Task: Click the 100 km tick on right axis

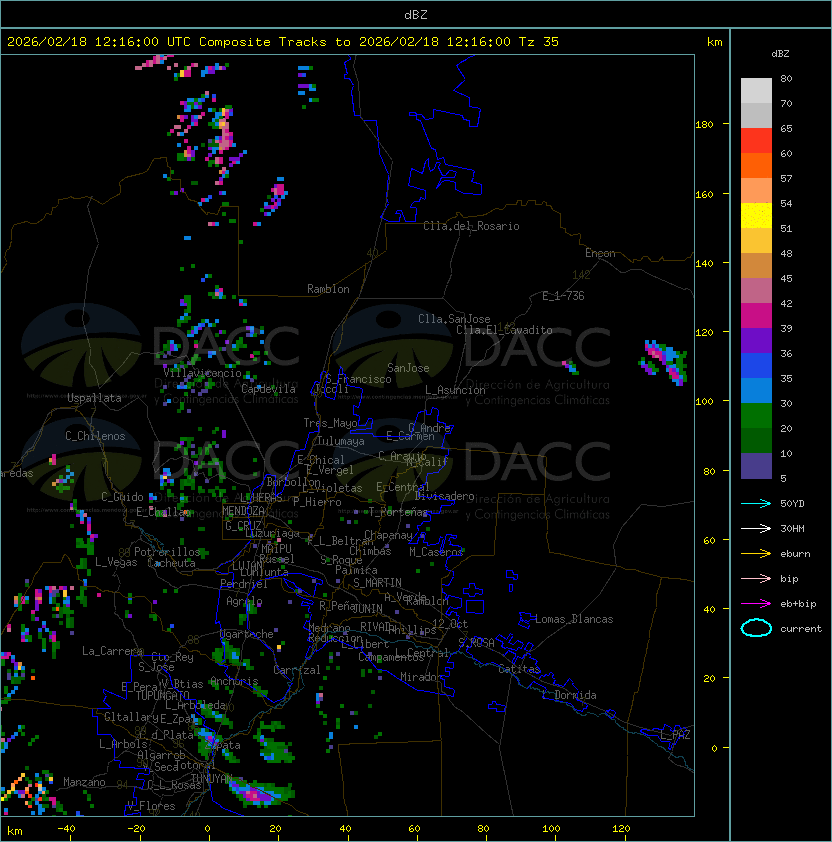Action: coord(704,402)
